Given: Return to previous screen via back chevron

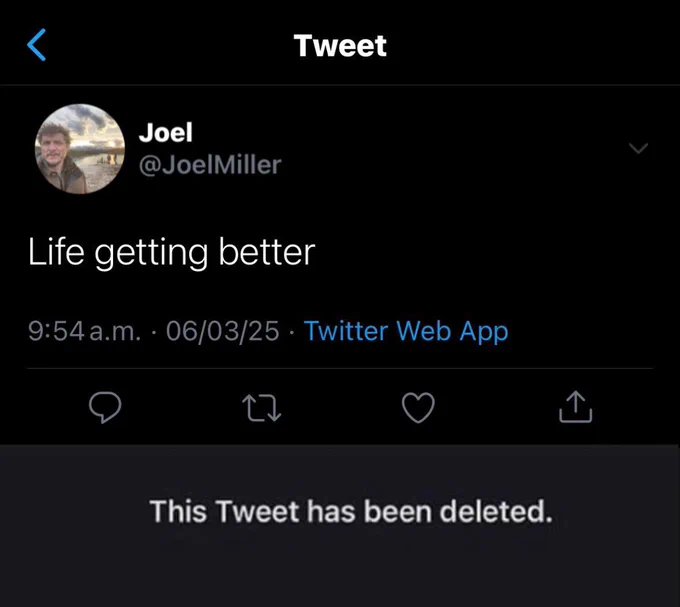Looking at the screenshot, I should [36, 45].
